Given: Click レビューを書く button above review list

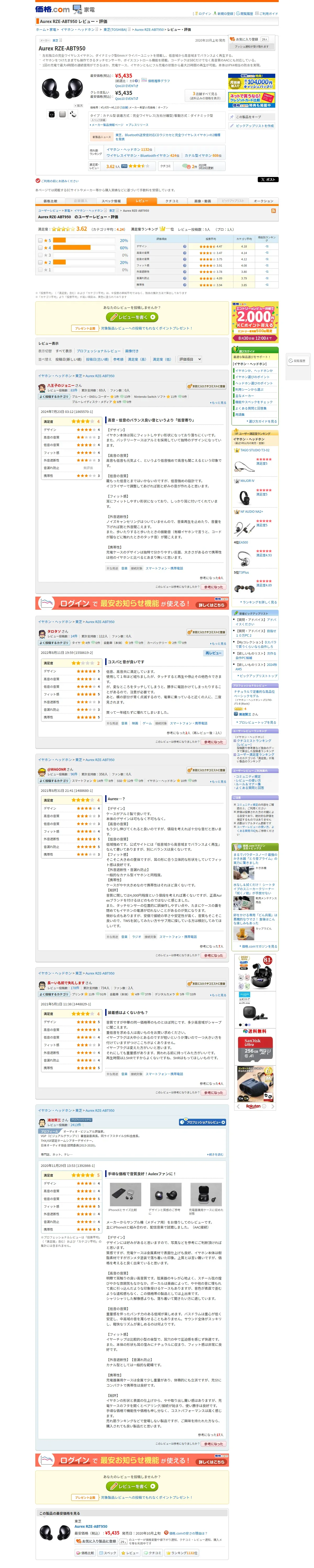Looking at the screenshot, I should tap(132, 317).
